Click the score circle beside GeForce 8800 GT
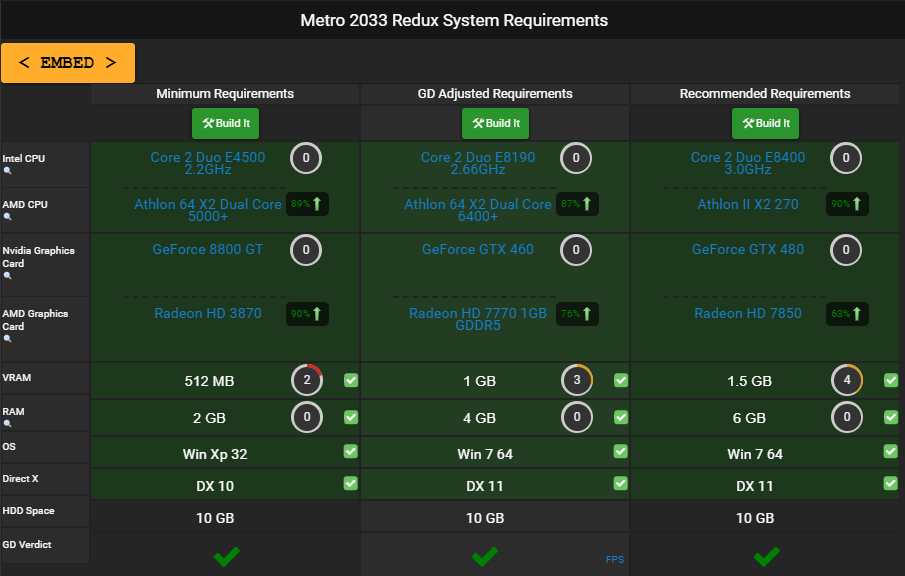 tap(306, 250)
